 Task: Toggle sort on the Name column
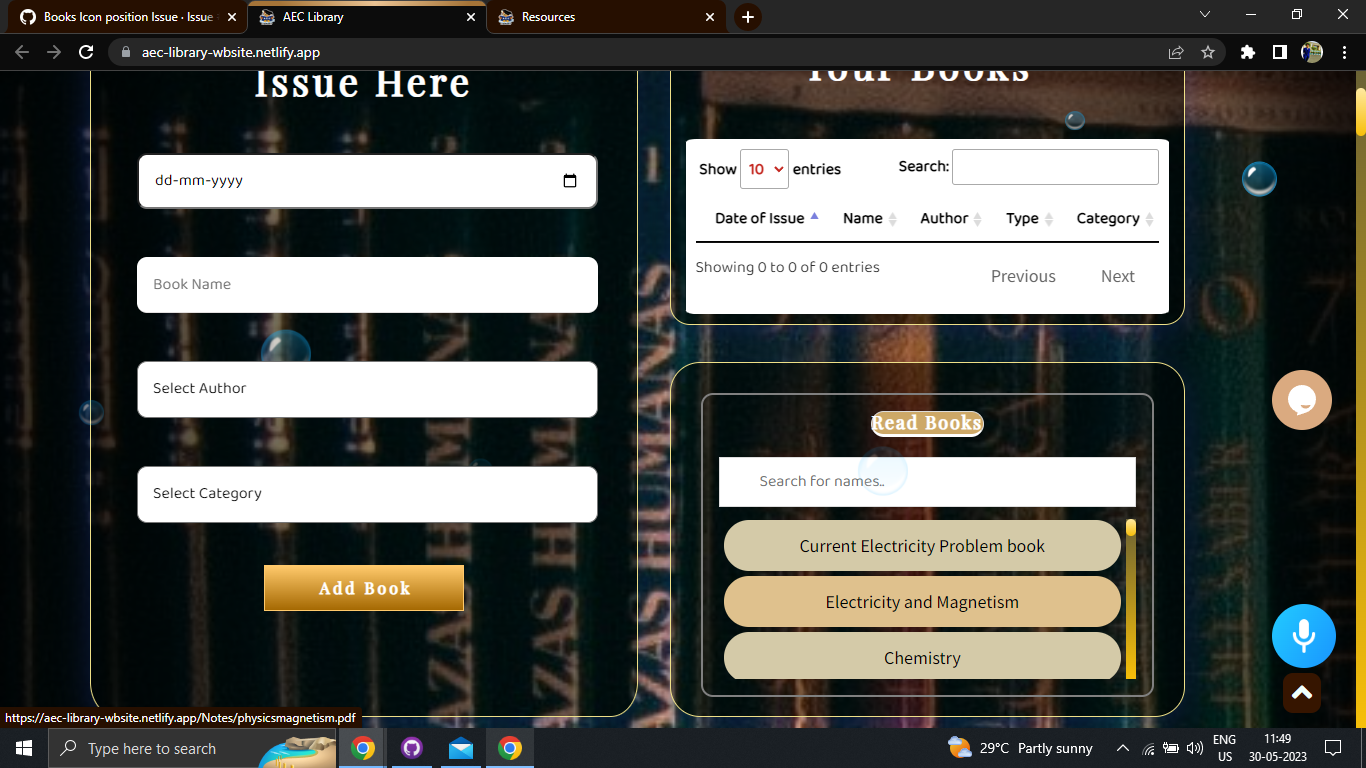coord(862,218)
